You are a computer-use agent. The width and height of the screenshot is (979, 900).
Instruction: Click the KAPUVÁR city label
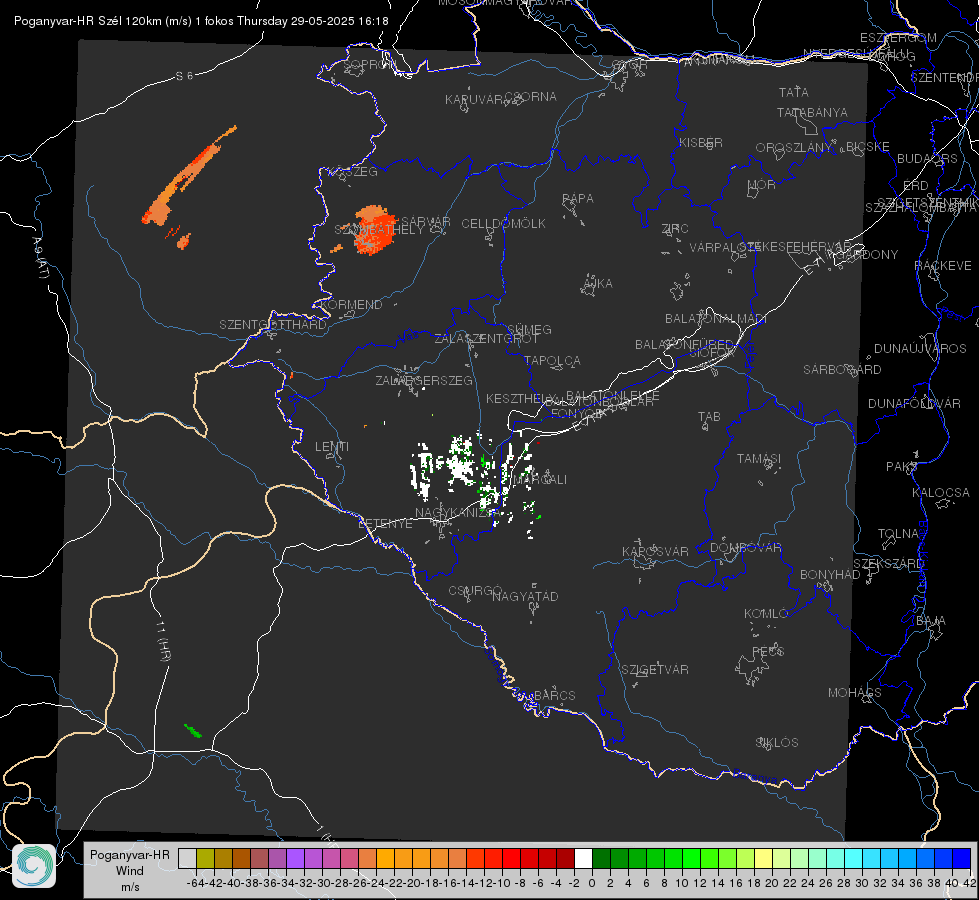click(475, 100)
